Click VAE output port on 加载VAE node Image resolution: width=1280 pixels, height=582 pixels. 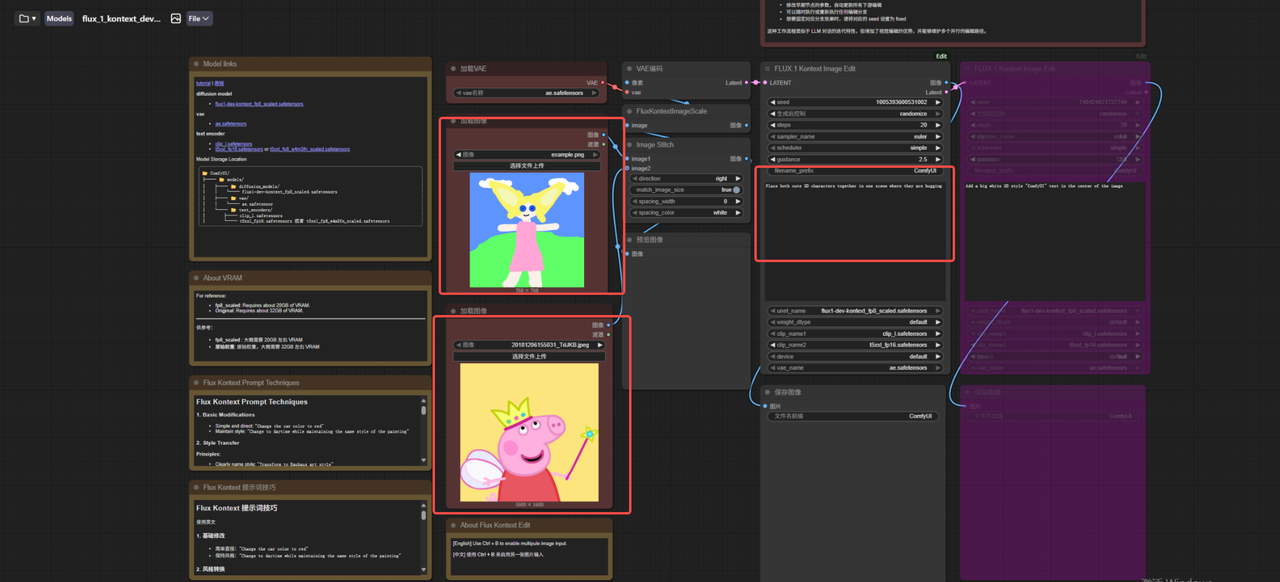[602, 83]
